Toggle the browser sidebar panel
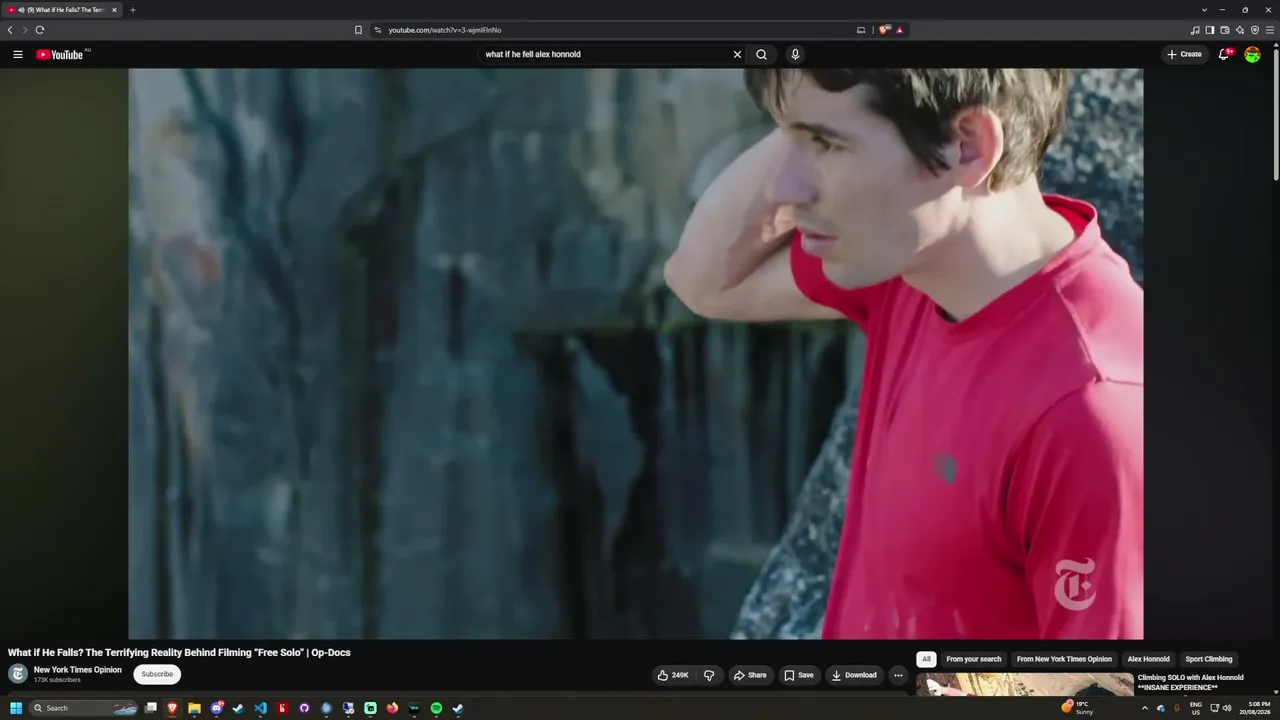Screen dimensions: 1280x720 1210,30
